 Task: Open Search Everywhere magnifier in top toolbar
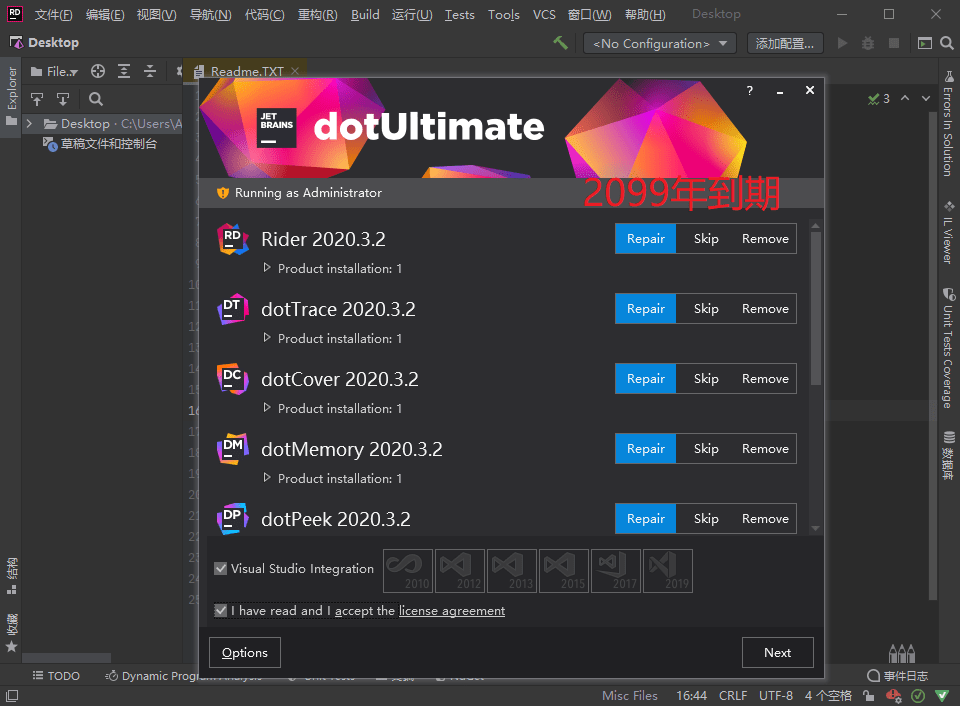click(947, 43)
